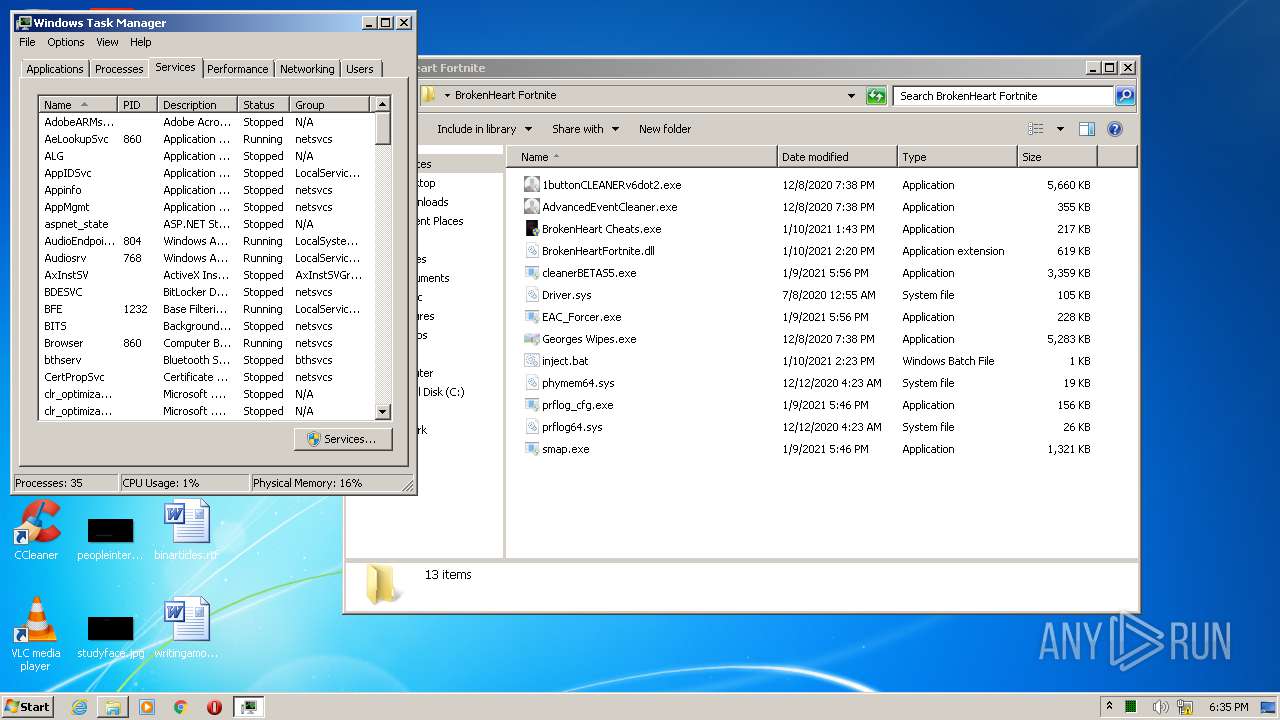Select smap.exe file icon
Screen dimensions: 1280x720
[532, 449]
